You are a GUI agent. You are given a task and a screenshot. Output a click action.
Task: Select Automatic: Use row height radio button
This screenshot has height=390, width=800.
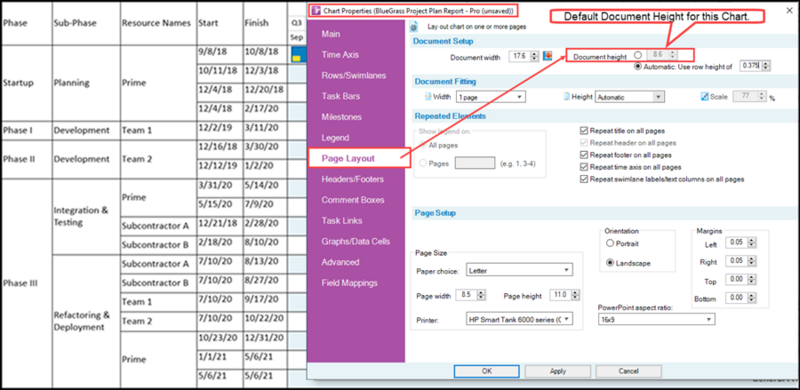(x=637, y=66)
